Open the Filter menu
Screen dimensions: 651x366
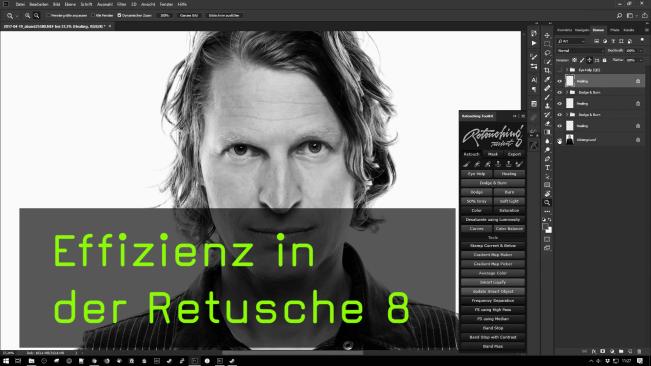click(x=121, y=4)
